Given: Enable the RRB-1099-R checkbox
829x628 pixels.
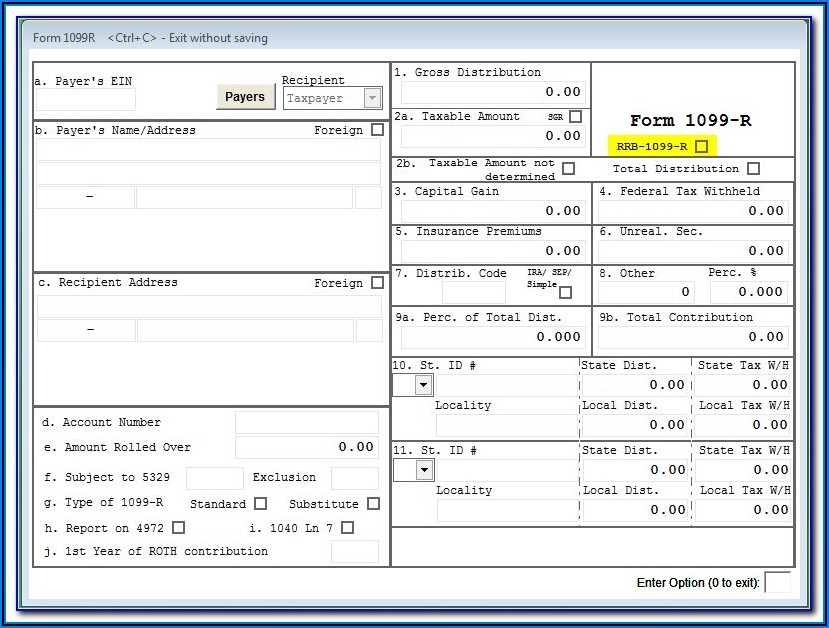Looking at the screenshot, I should (701, 147).
